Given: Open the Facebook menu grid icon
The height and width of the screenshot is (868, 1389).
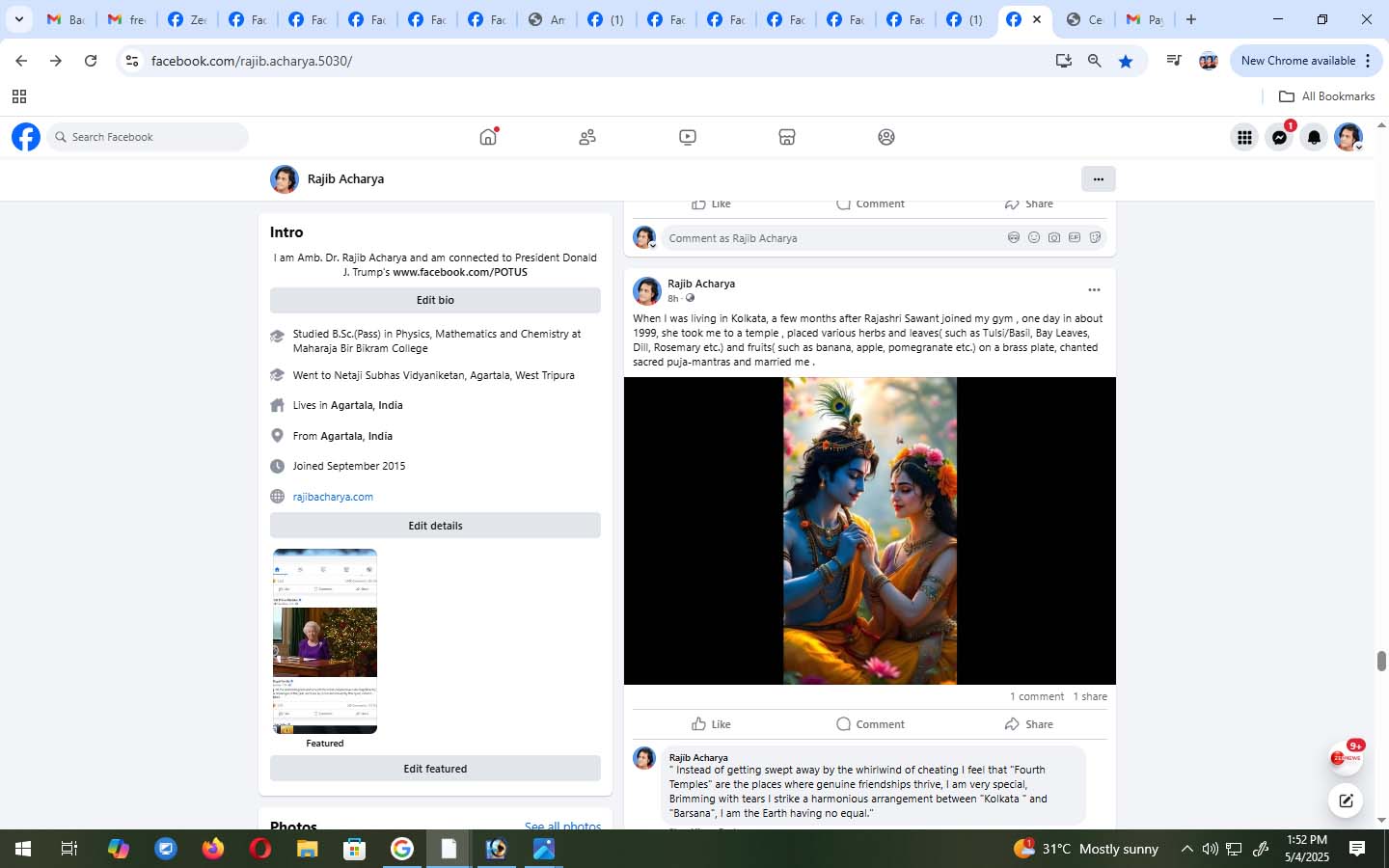Looking at the screenshot, I should pyautogui.click(x=1244, y=137).
